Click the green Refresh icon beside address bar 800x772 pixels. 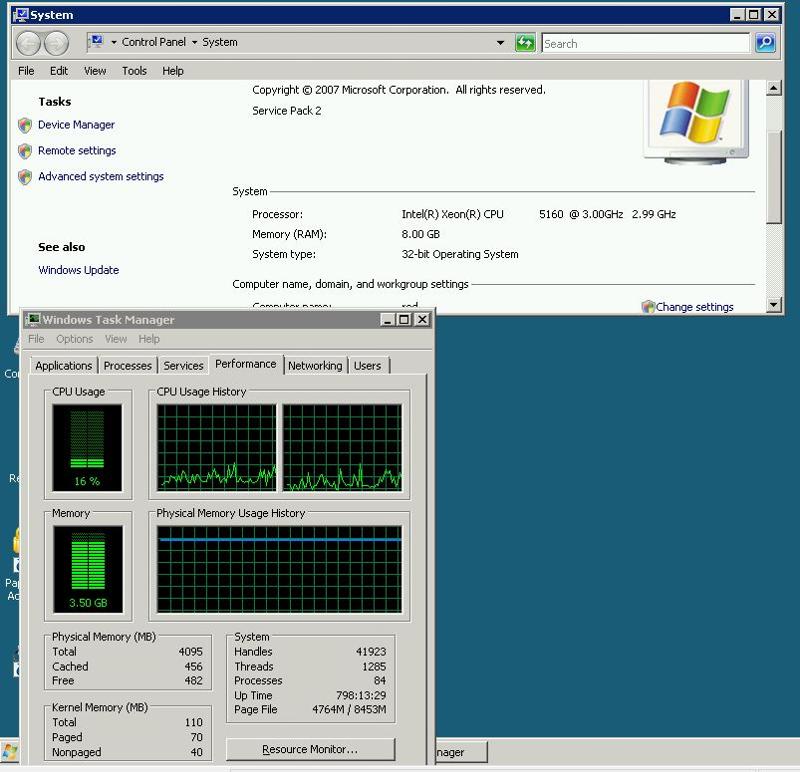tap(525, 43)
